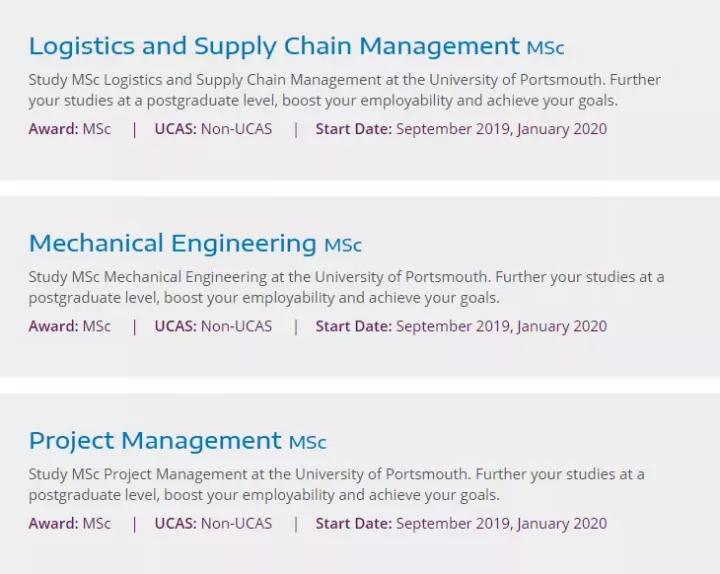Click the Mechanical Engineering description paragraph
This screenshot has width=720, height=574.
pos(346,287)
